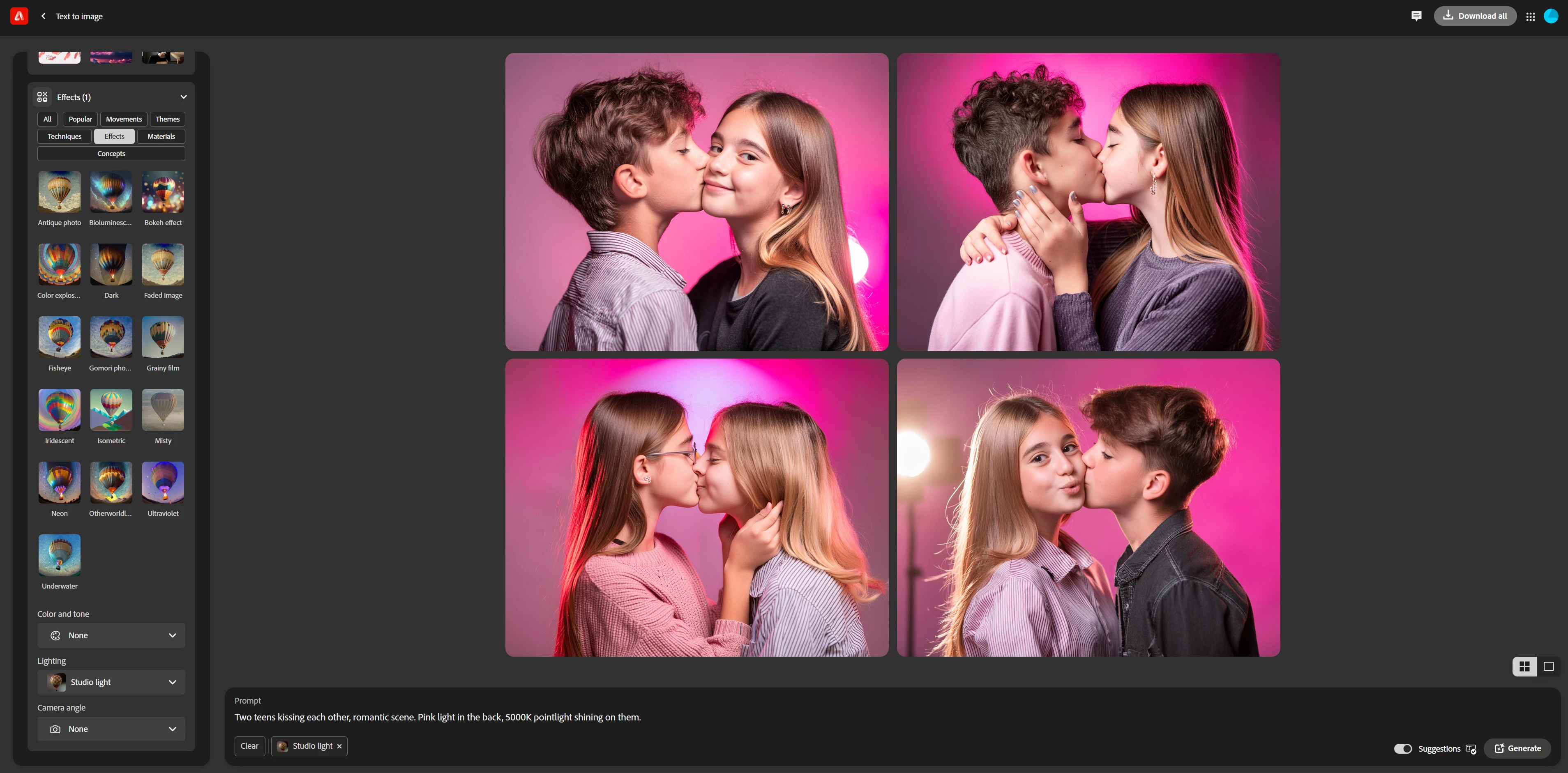Go back using the arrow beside Text to image
The width and height of the screenshot is (1568, 773).
point(43,16)
